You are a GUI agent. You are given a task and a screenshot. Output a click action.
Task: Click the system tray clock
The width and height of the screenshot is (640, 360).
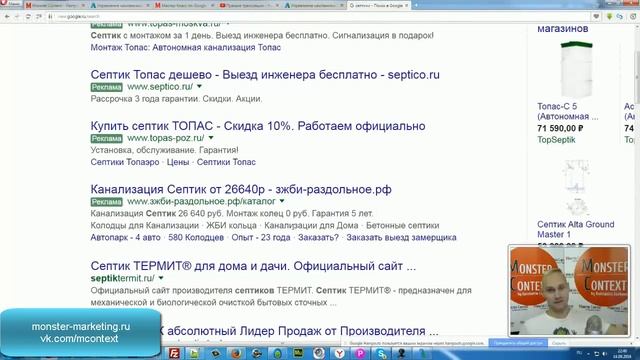[622, 353]
